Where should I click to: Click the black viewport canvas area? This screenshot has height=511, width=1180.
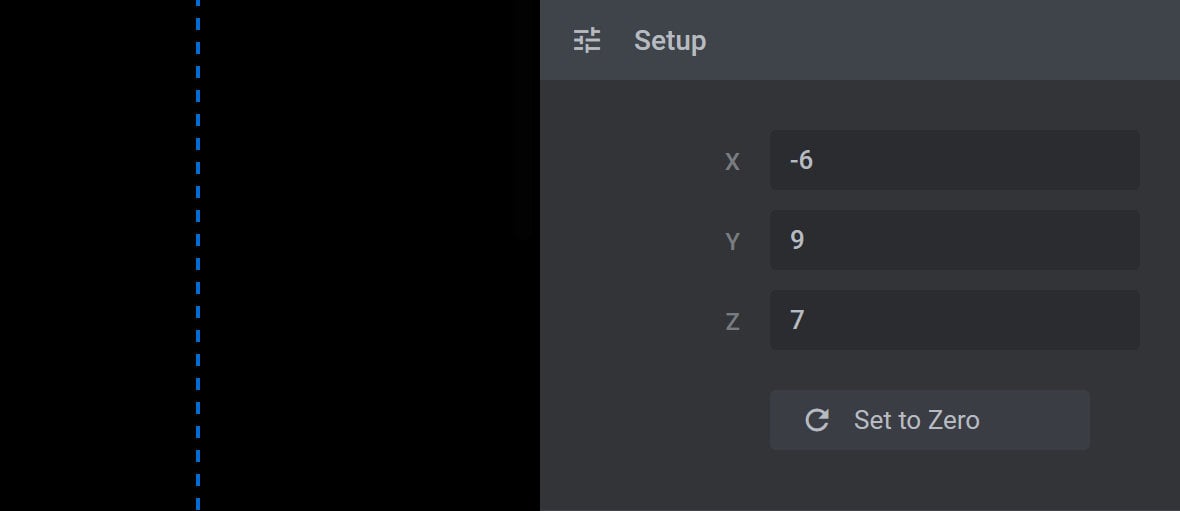tap(369, 255)
